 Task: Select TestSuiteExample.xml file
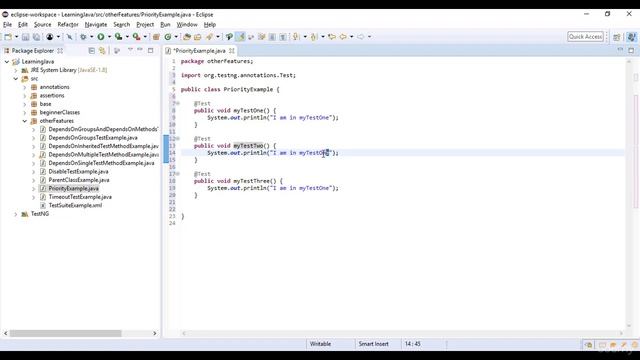pyautogui.click(x=75, y=205)
